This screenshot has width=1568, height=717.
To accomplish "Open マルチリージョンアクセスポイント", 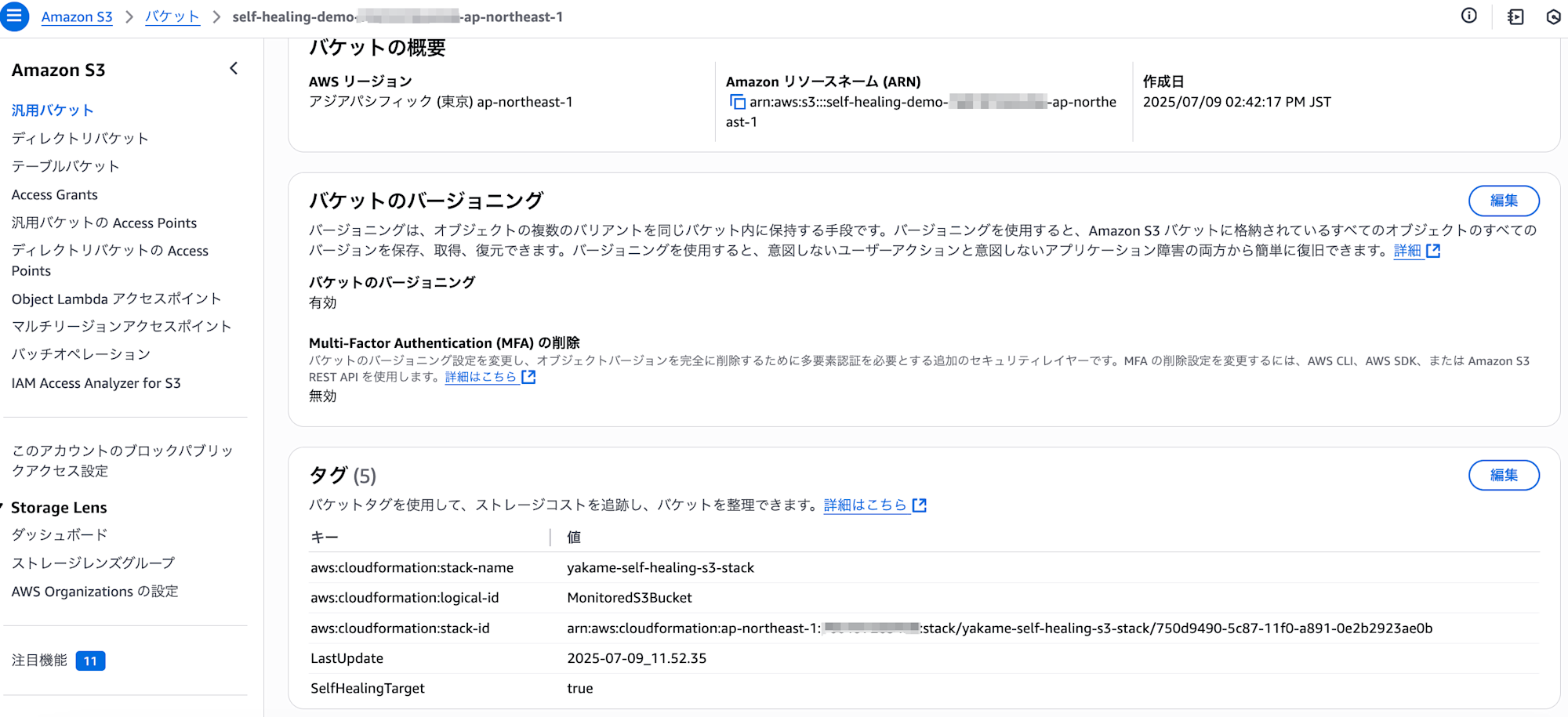I will tap(122, 327).
